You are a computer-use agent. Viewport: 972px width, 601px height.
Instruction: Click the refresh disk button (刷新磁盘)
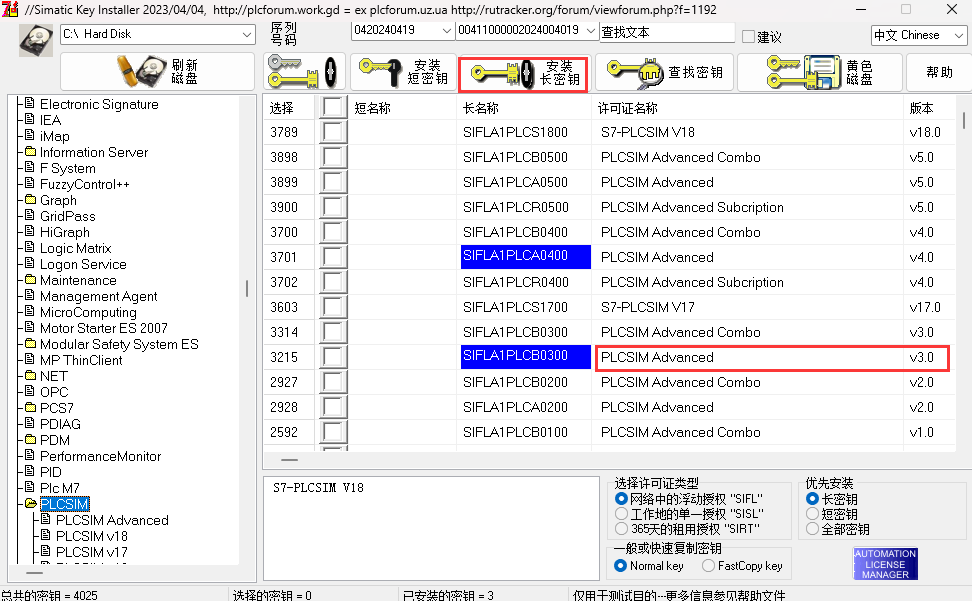(x=157, y=72)
